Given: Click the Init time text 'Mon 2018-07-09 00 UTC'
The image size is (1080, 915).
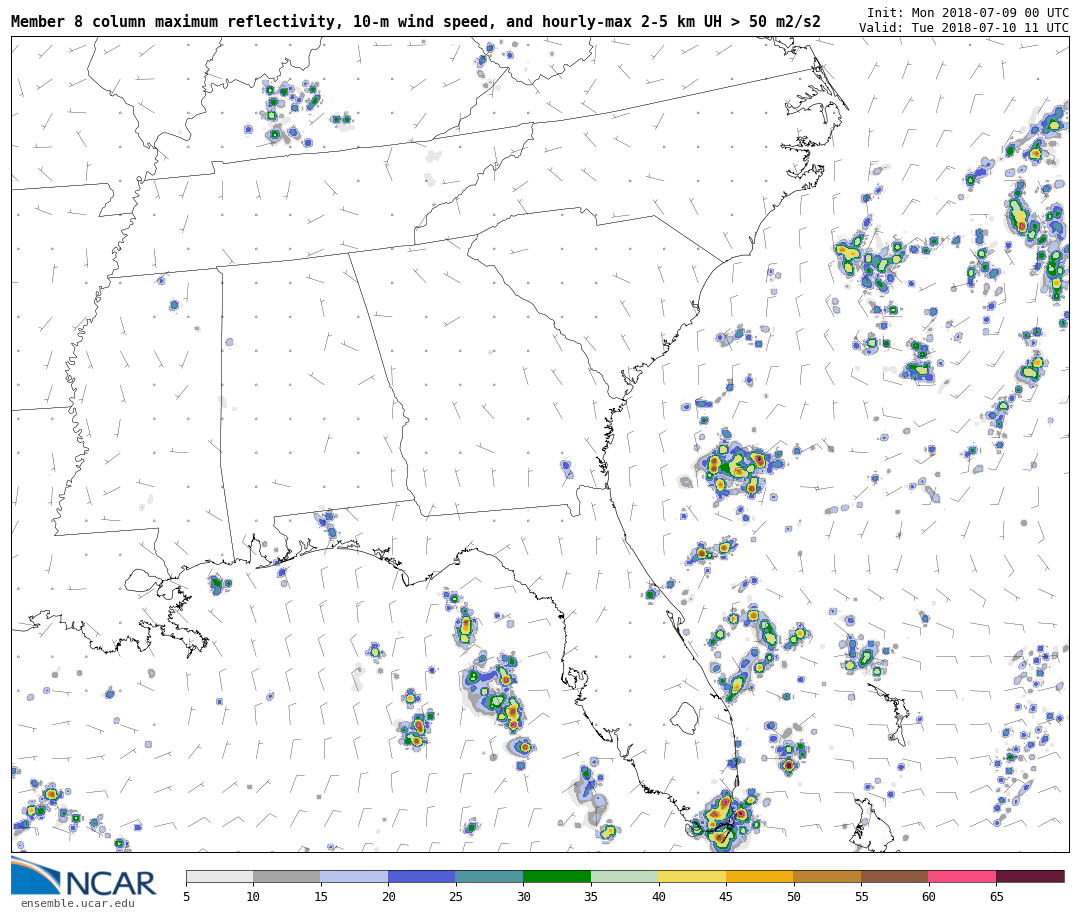Looking at the screenshot, I should pos(990,12).
